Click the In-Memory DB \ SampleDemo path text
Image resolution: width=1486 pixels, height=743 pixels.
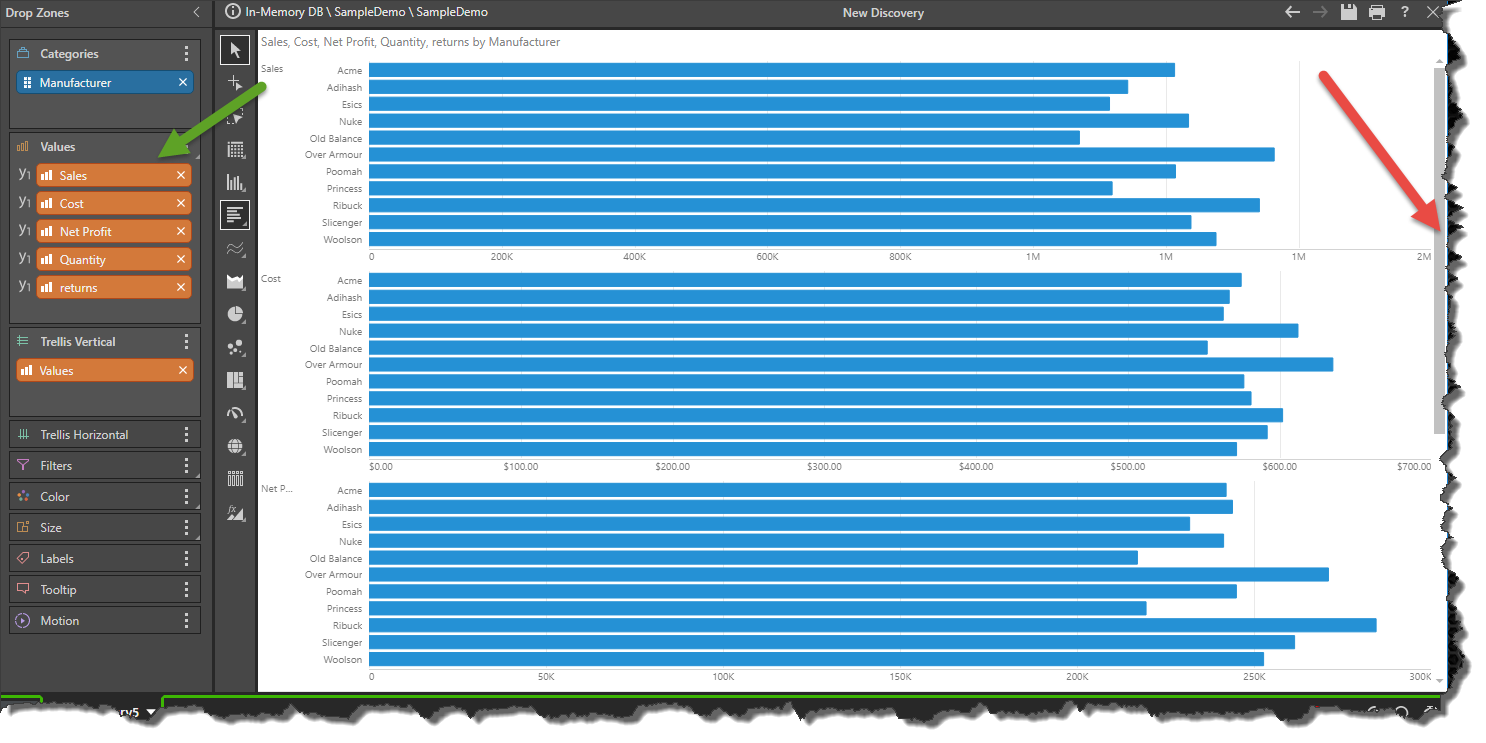(367, 13)
